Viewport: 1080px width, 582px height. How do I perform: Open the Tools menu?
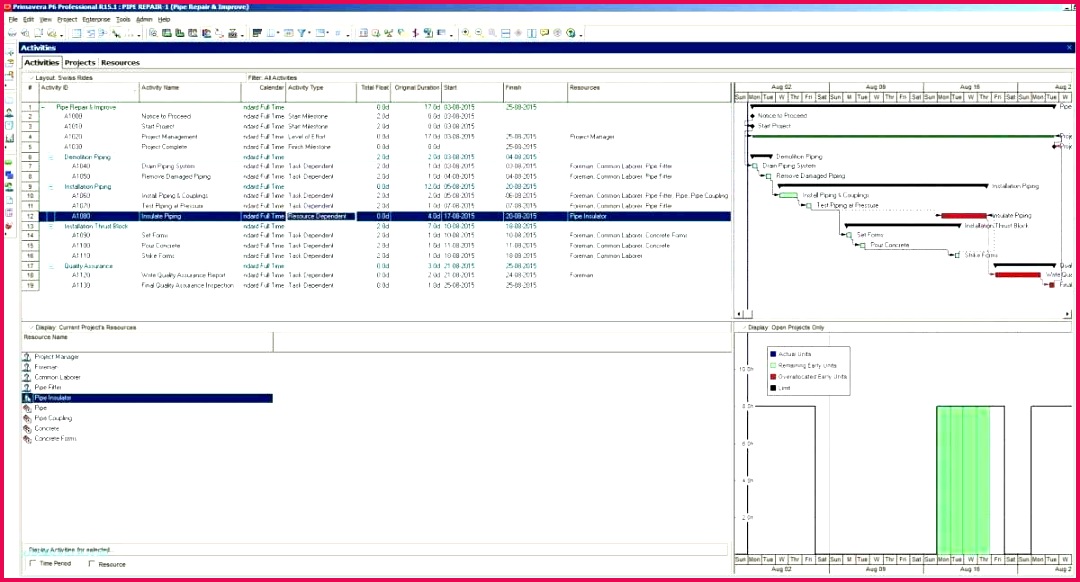point(123,19)
